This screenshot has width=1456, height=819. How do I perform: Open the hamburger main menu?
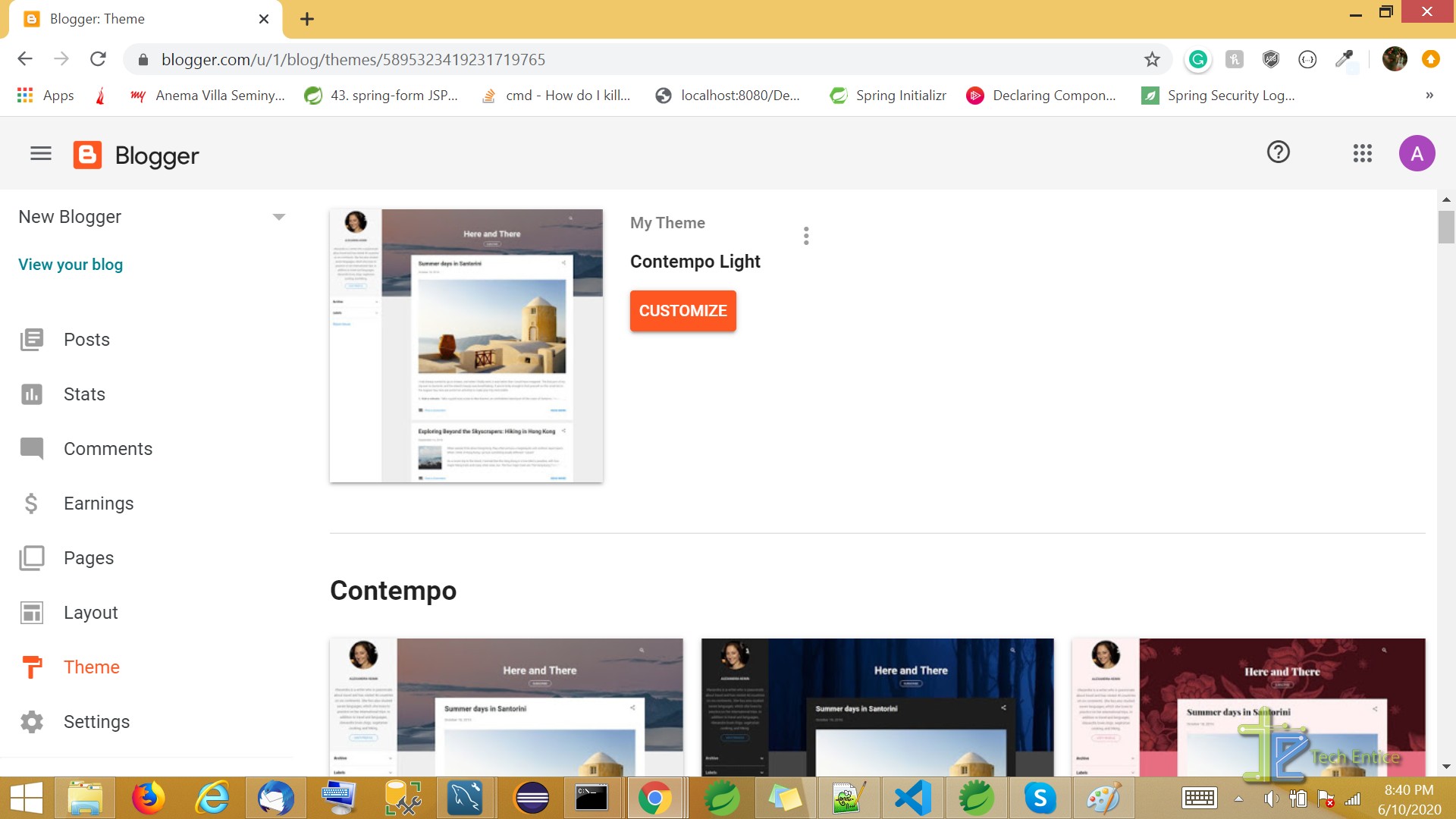41,154
